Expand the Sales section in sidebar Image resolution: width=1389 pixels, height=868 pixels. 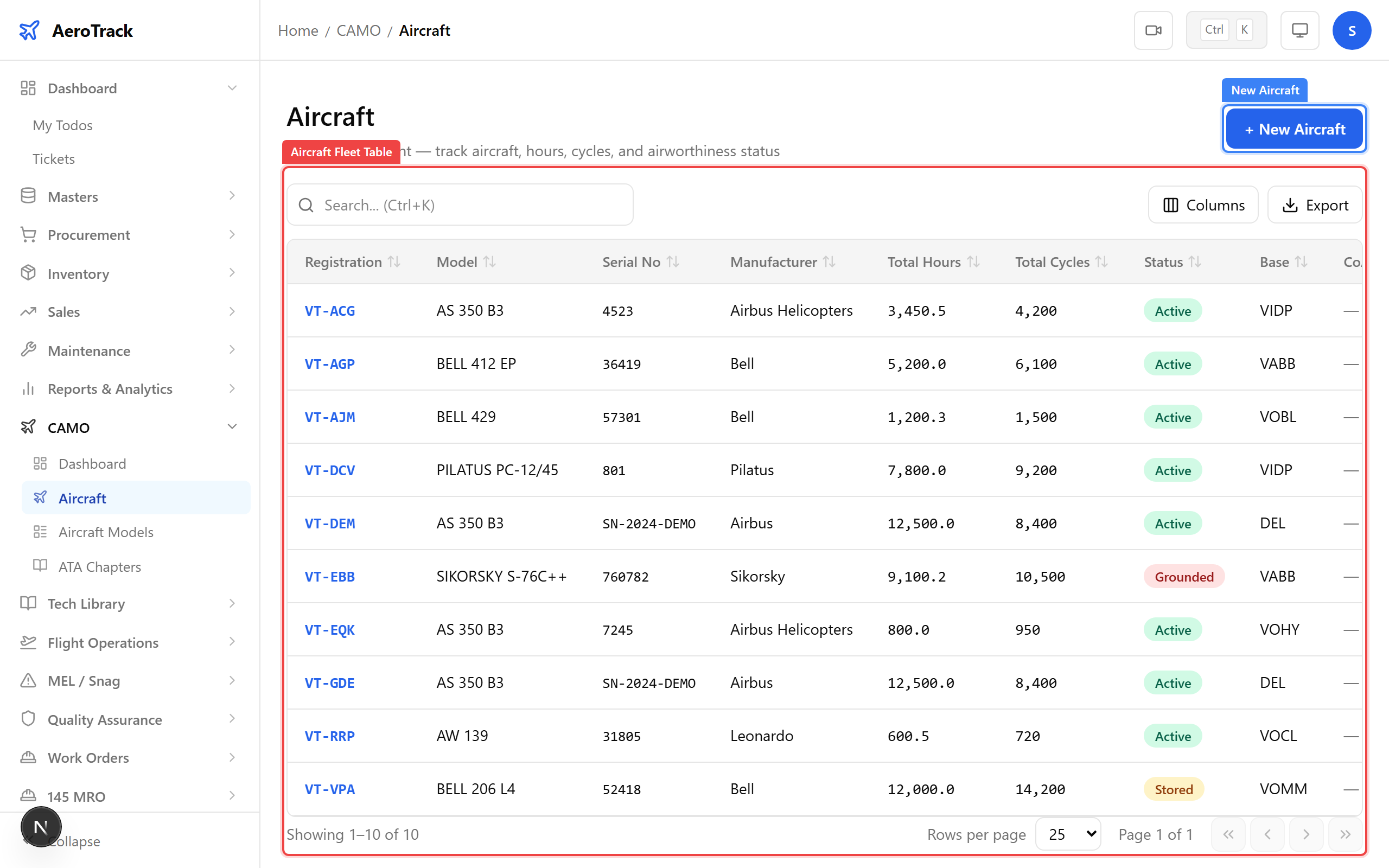tap(232, 311)
